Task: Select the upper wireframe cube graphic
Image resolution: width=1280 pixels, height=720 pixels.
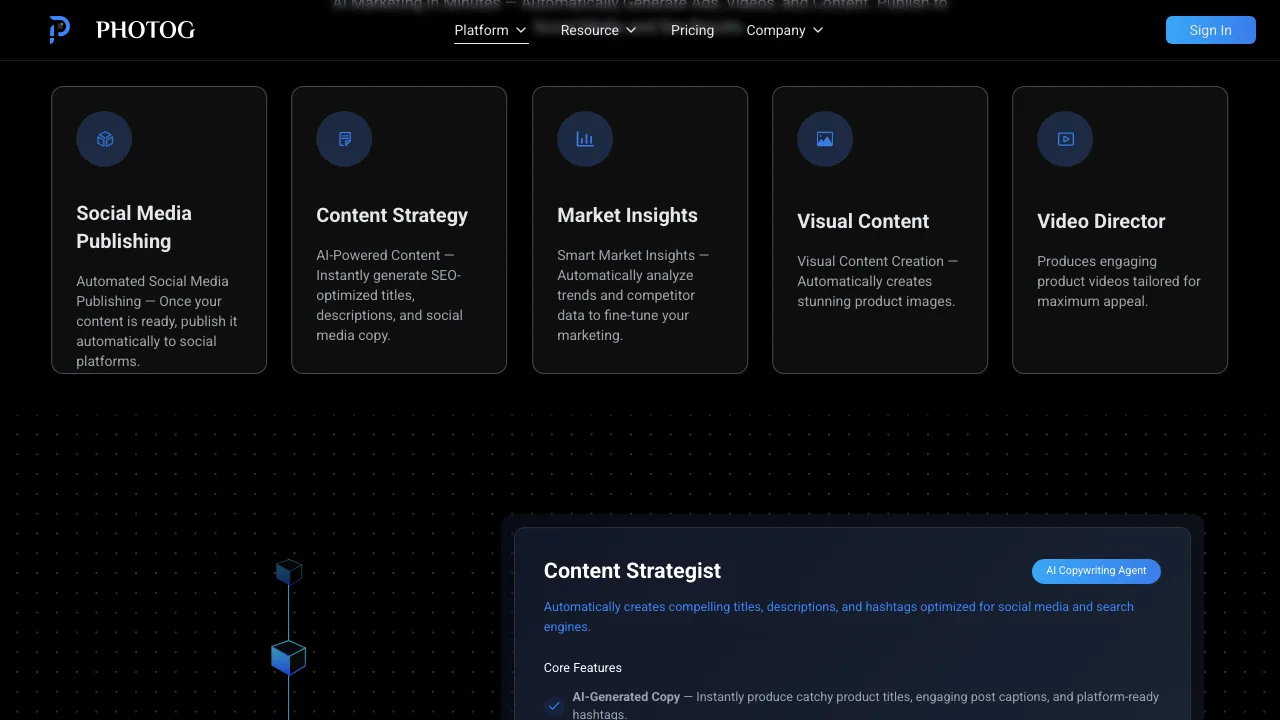Action: pyautogui.click(x=288, y=572)
